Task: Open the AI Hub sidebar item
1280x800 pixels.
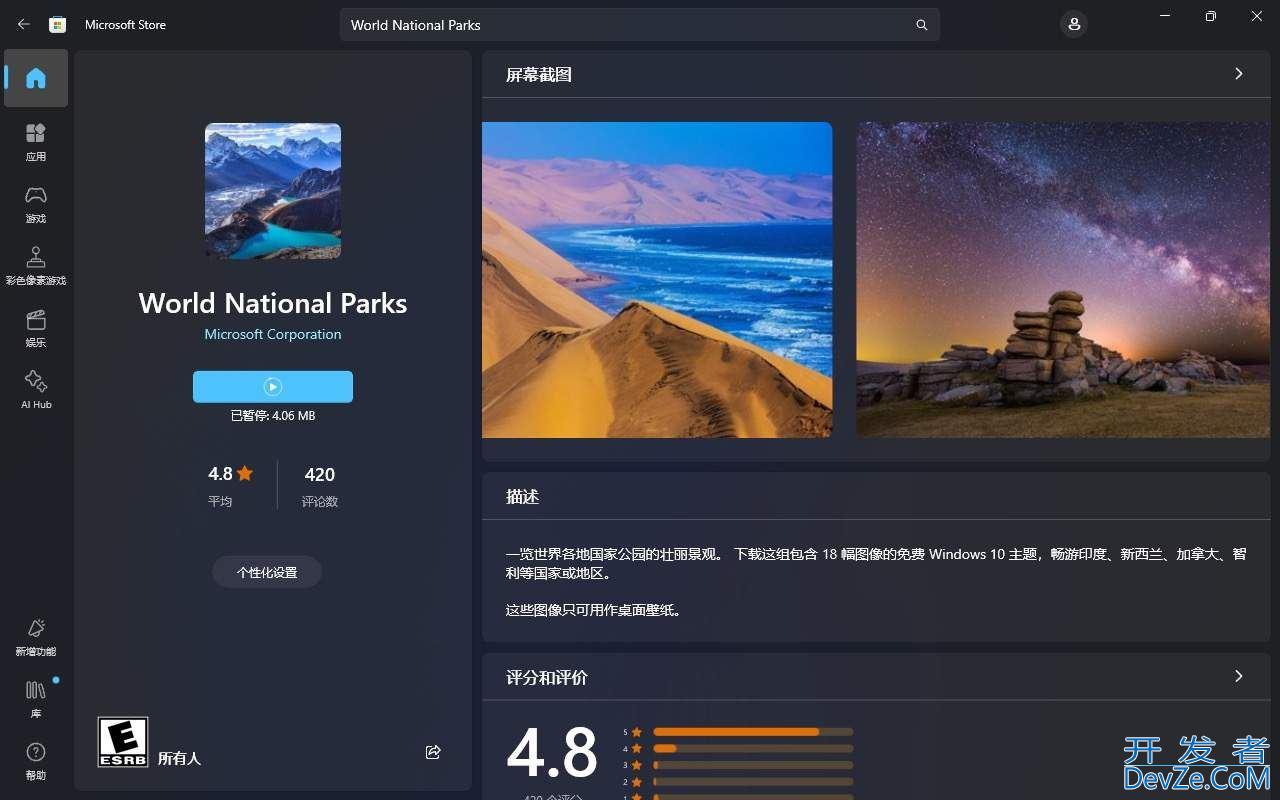Action: tap(36, 390)
